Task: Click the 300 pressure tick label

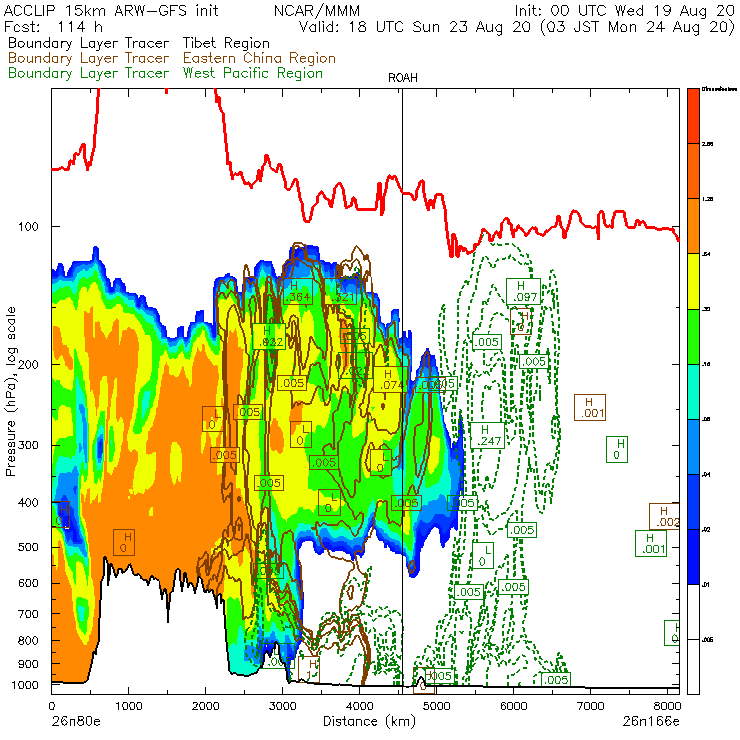Action: tap(28, 445)
